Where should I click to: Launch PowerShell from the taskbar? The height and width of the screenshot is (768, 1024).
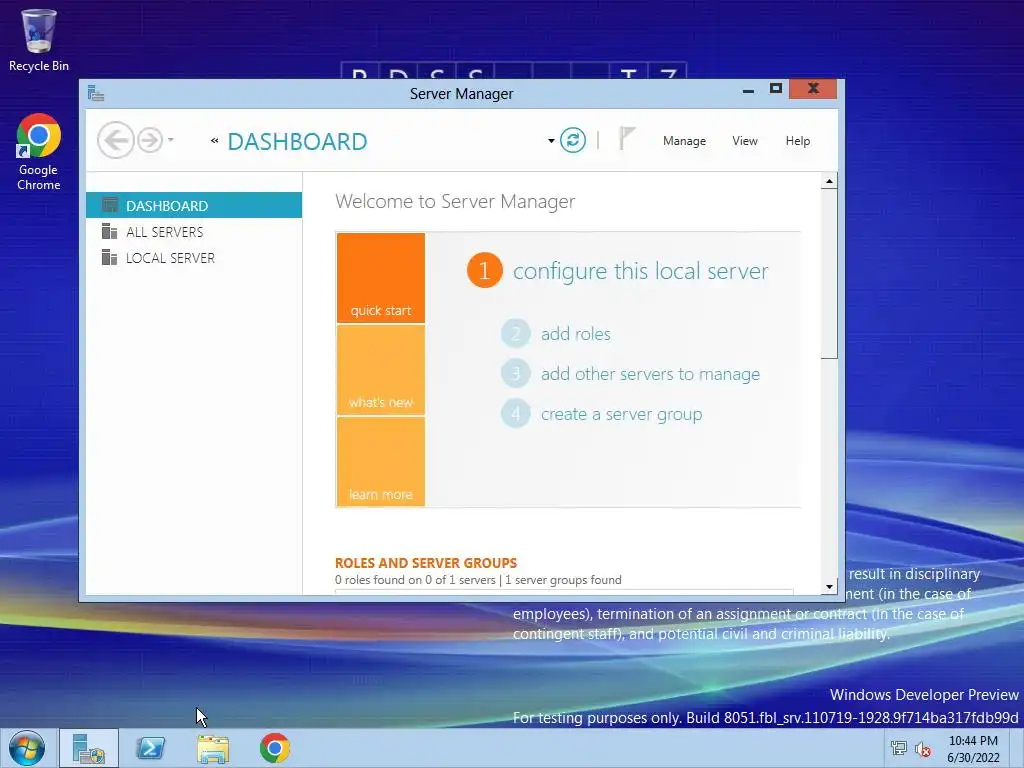pos(151,748)
